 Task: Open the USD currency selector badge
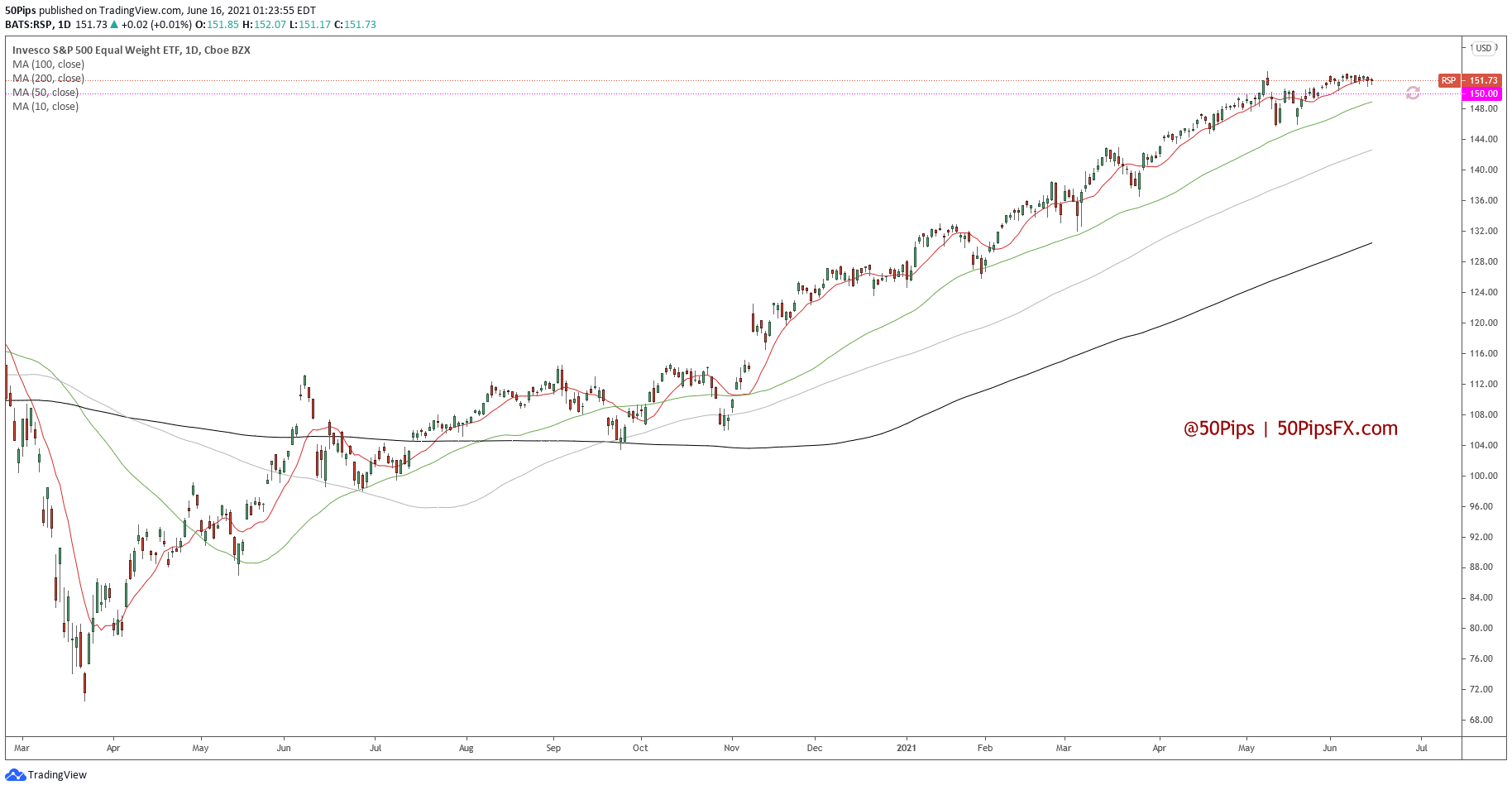click(1484, 48)
